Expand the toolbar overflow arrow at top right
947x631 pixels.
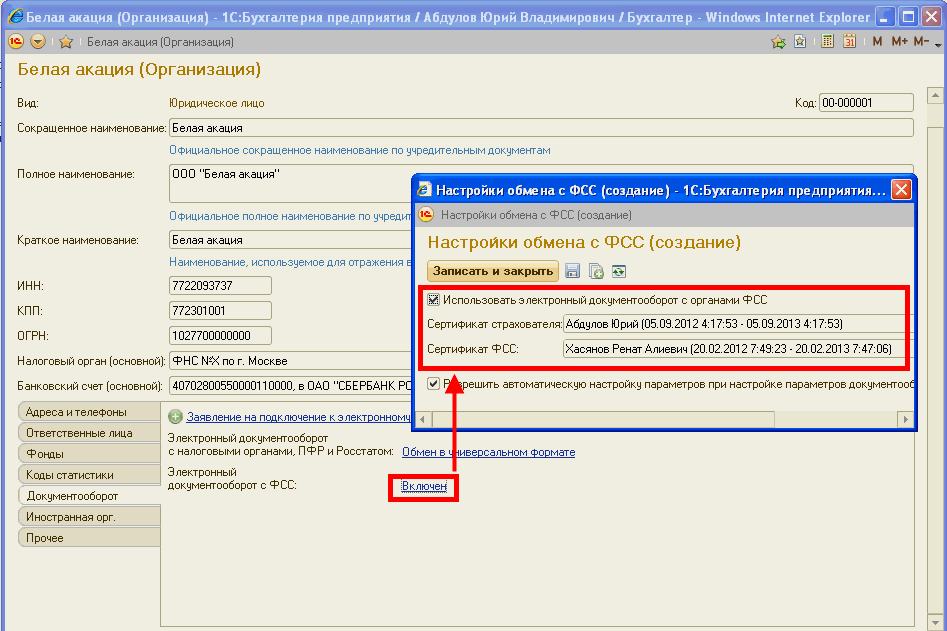point(938,44)
